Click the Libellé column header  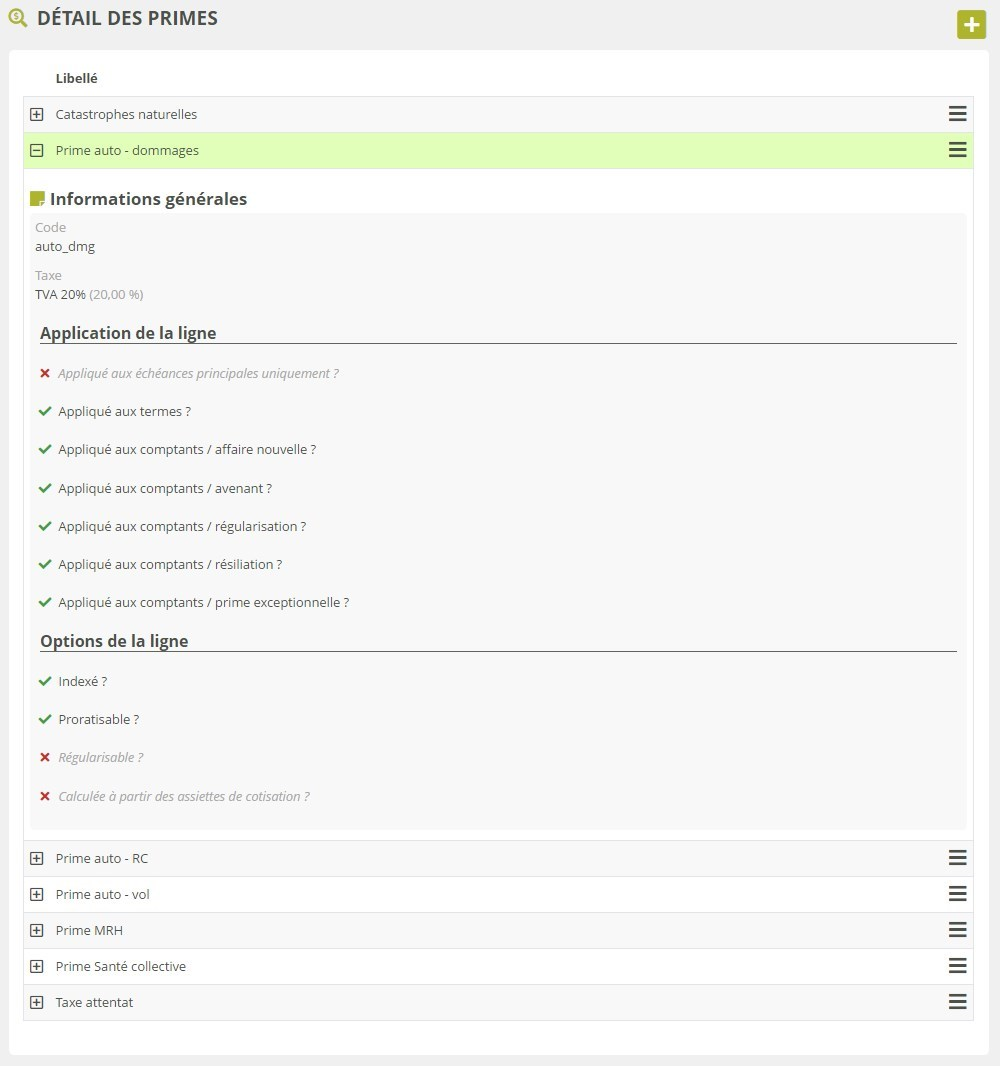pyautogui.click(x=76, y=78)
